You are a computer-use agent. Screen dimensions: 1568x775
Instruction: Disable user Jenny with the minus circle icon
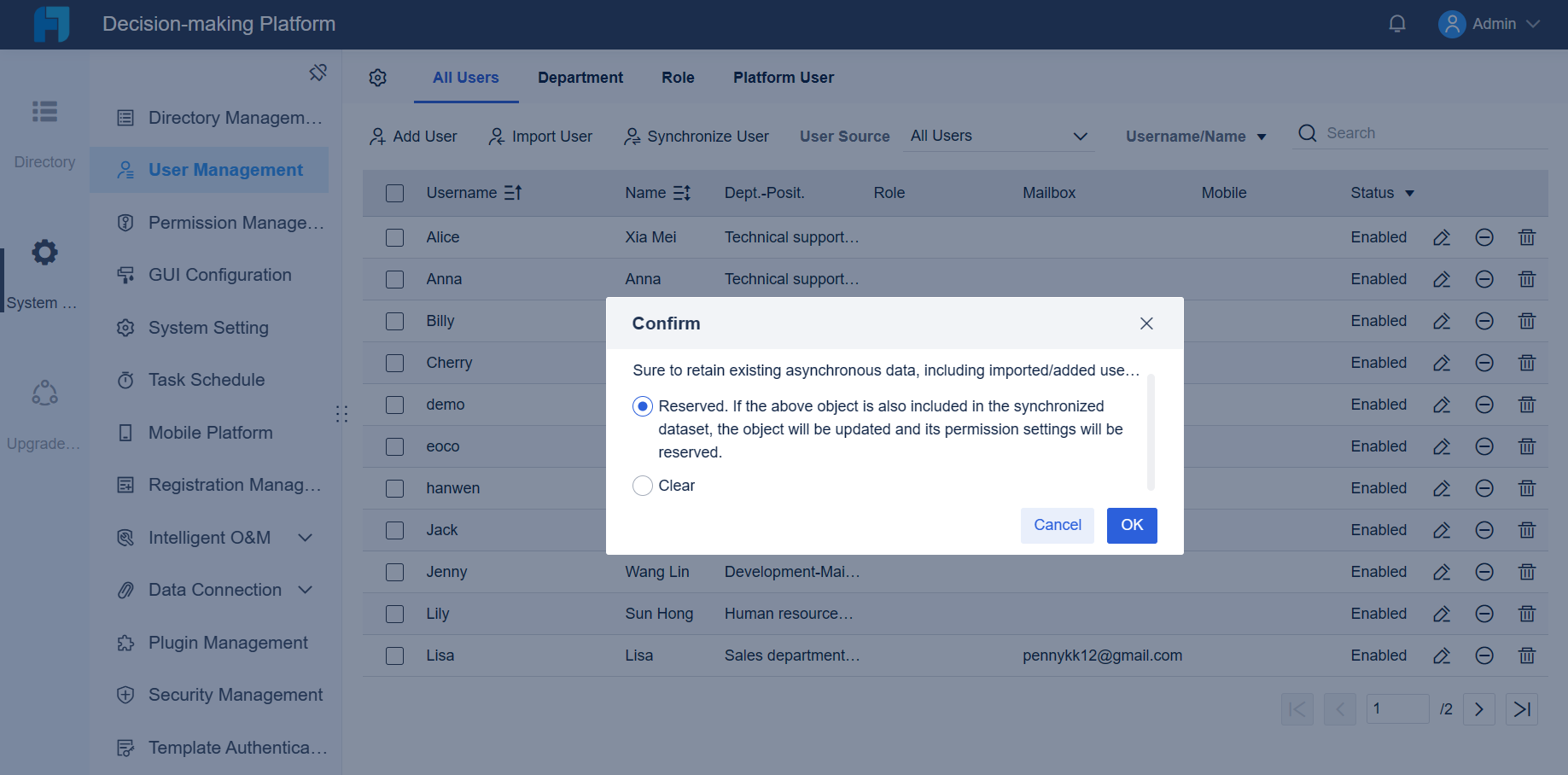pyautogui.click(x=1484, y=572)
